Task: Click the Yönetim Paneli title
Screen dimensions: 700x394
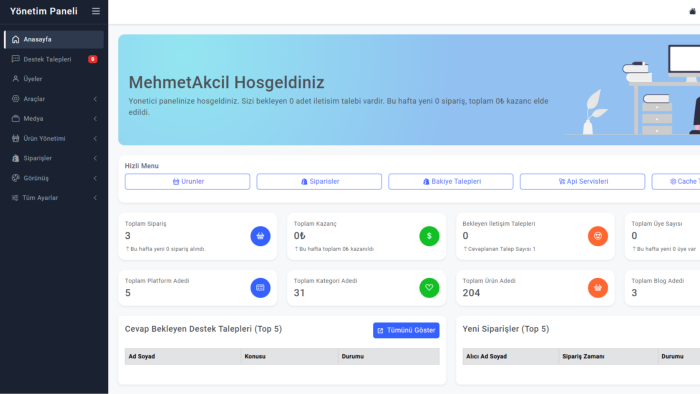Action: (x=44, y=11)
